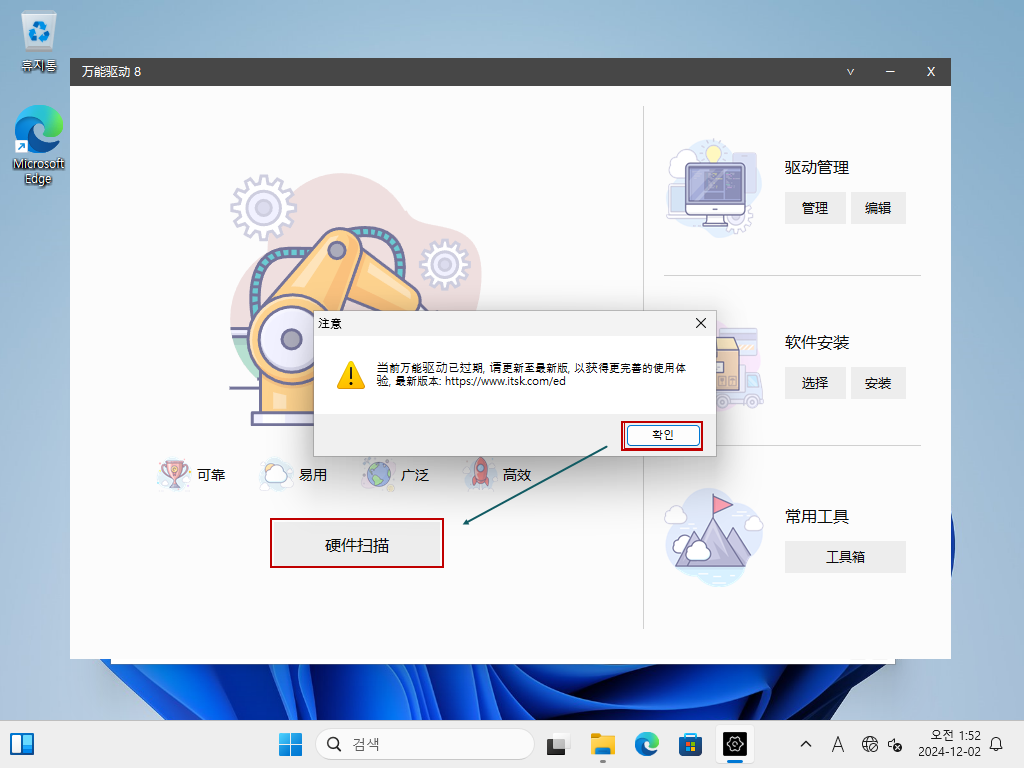Open the widgets panel icon on taskbar
The image size is (1024, 768).
tap(22, 744)
